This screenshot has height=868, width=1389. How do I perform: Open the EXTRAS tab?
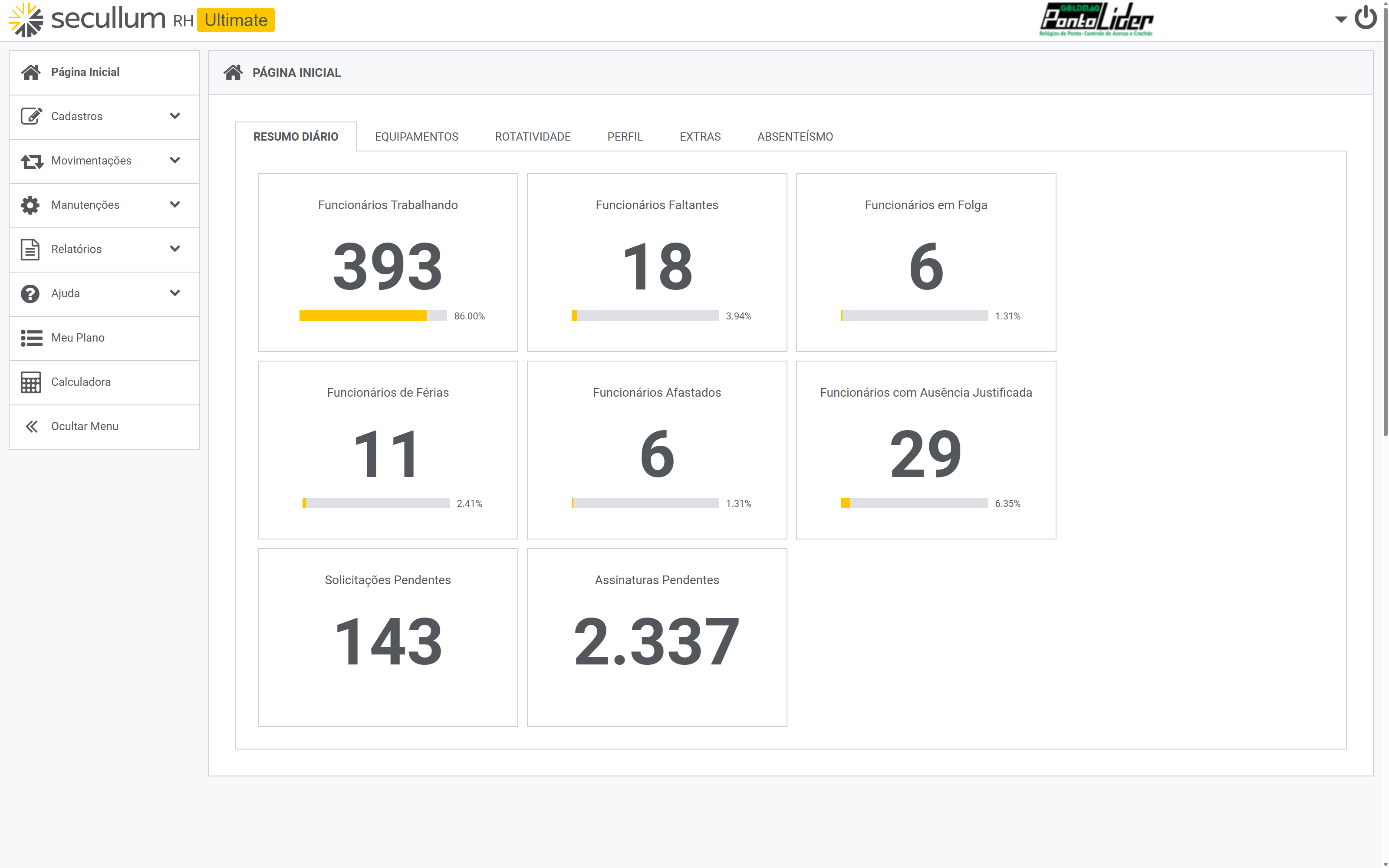[700, 137]
